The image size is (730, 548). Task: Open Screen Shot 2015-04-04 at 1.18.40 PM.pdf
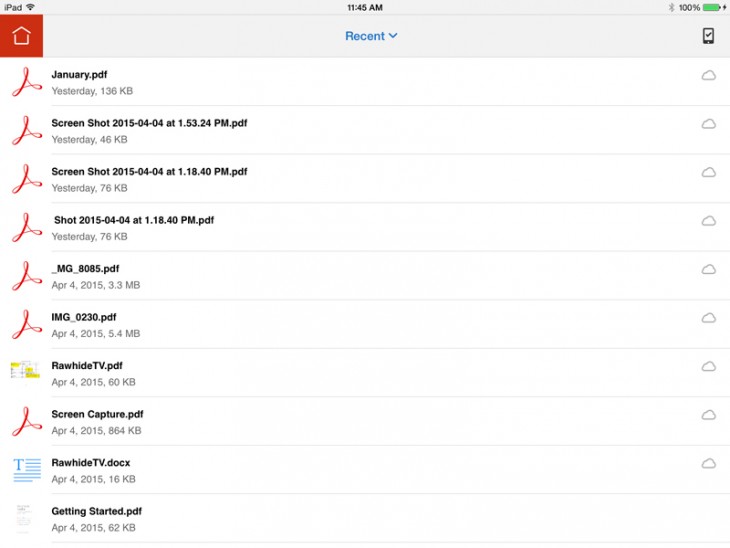[149, 171]
